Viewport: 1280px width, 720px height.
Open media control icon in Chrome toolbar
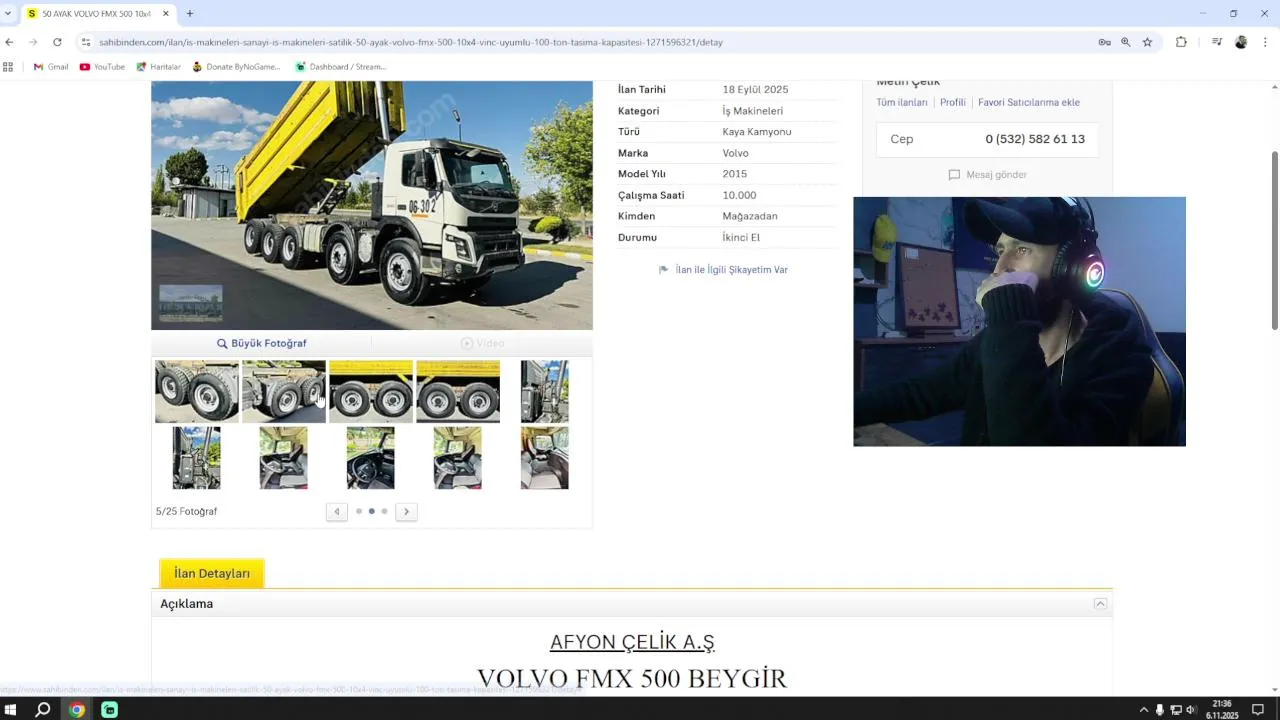(1217, 42)
